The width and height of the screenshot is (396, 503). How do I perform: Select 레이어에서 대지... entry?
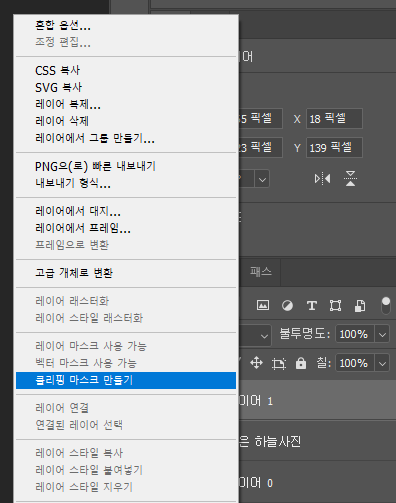point(126,211)
